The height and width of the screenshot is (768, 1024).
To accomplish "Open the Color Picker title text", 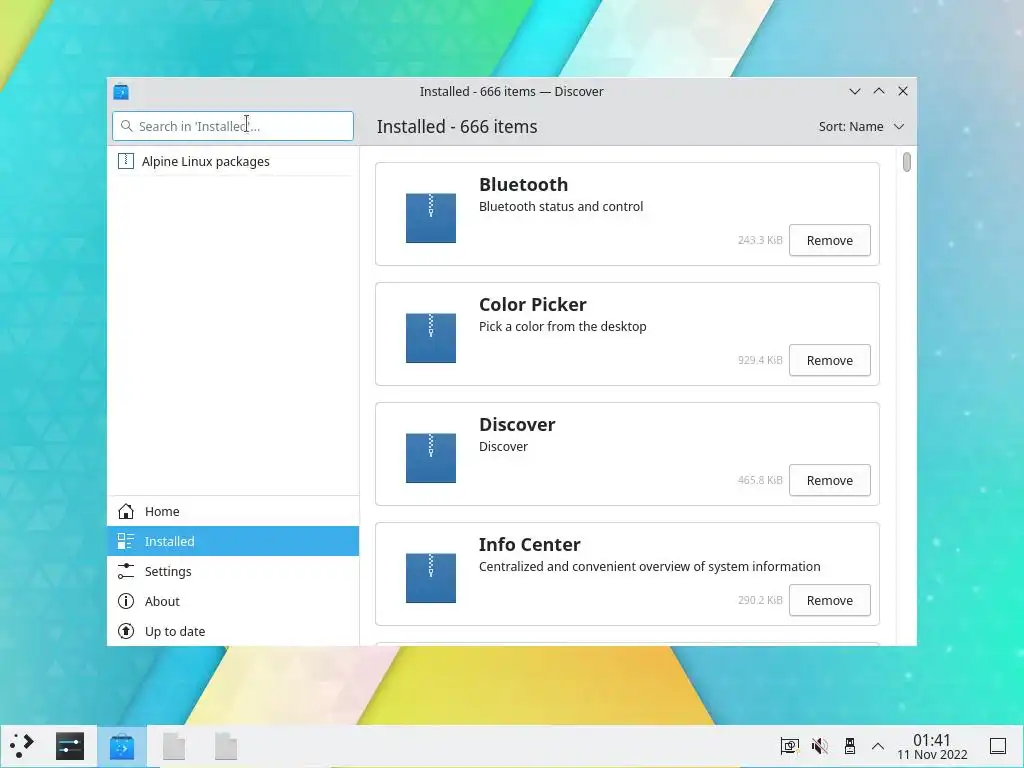I will pos(533,305).
